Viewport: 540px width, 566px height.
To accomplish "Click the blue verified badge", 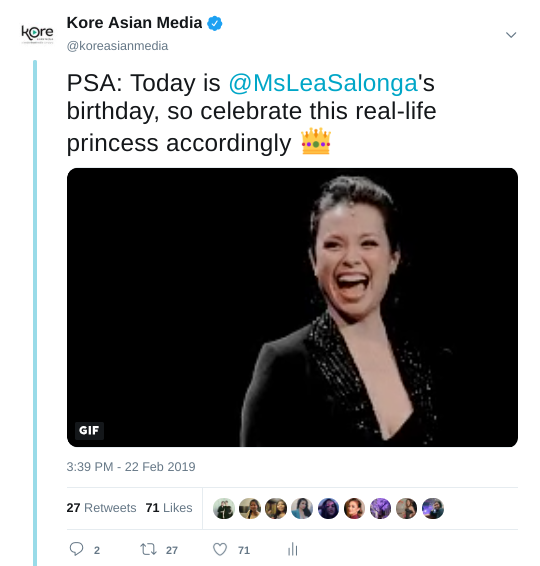I will click(x=214, y=23).
